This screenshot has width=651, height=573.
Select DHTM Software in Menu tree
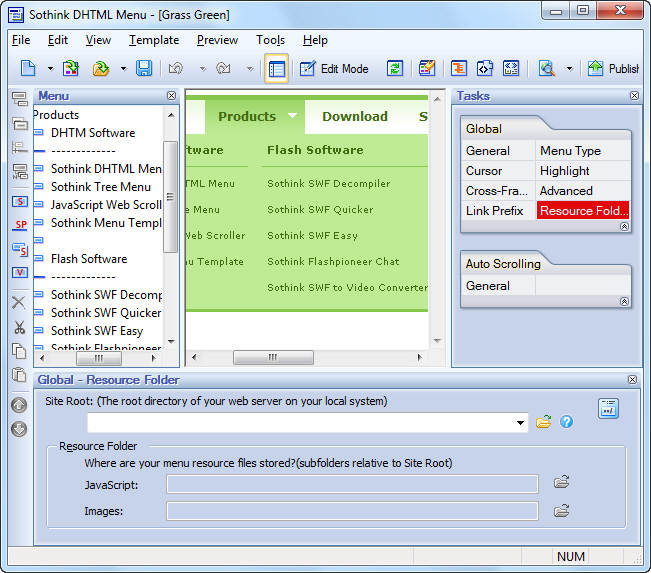pos(93,133)
